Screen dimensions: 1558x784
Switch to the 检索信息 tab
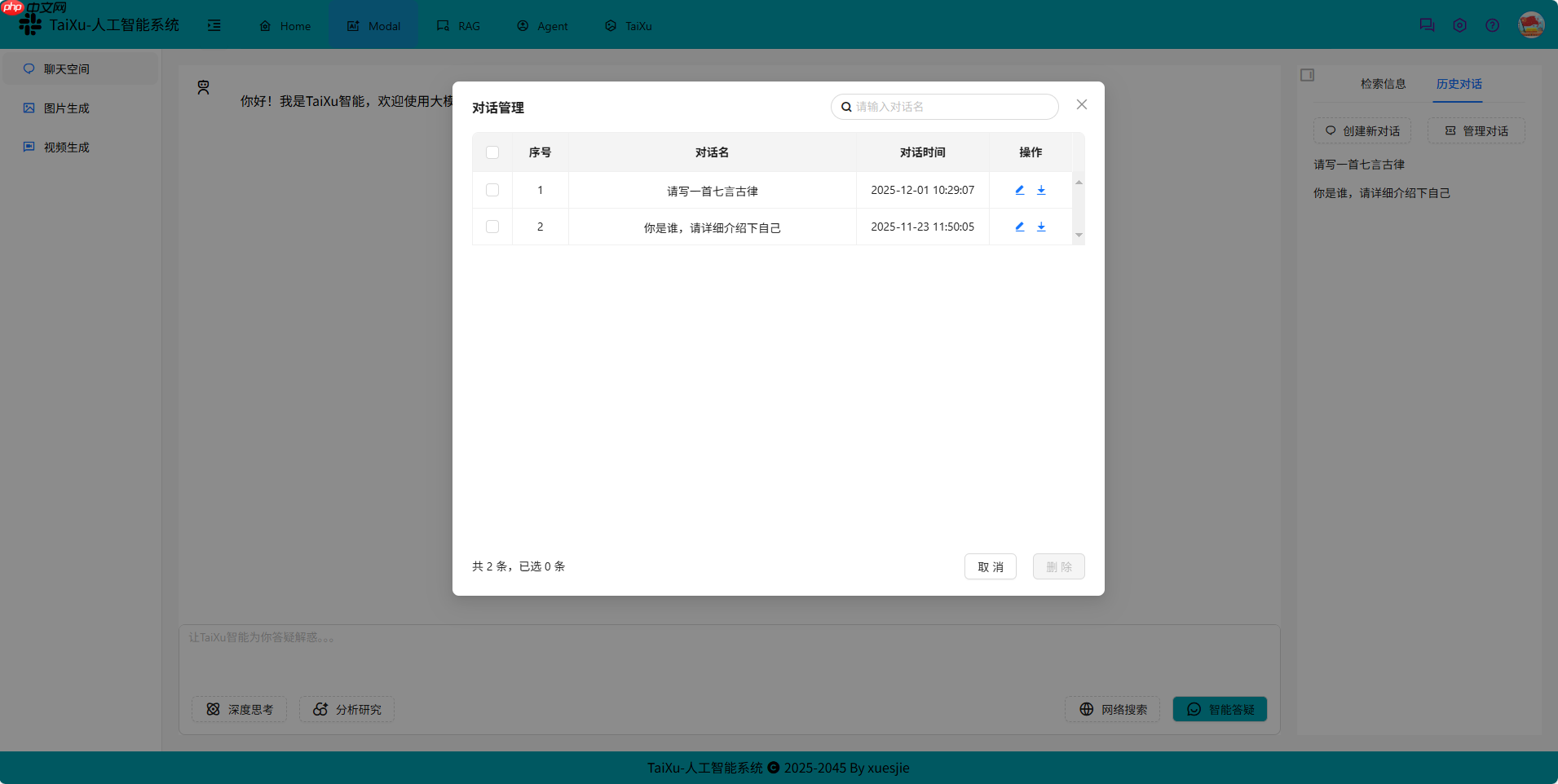[x=1382, y=83]
